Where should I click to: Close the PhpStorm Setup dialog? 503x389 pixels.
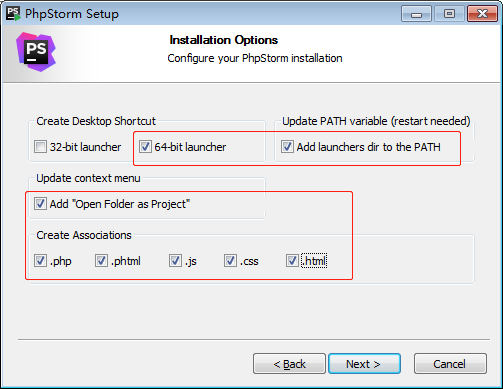[482, 14]
